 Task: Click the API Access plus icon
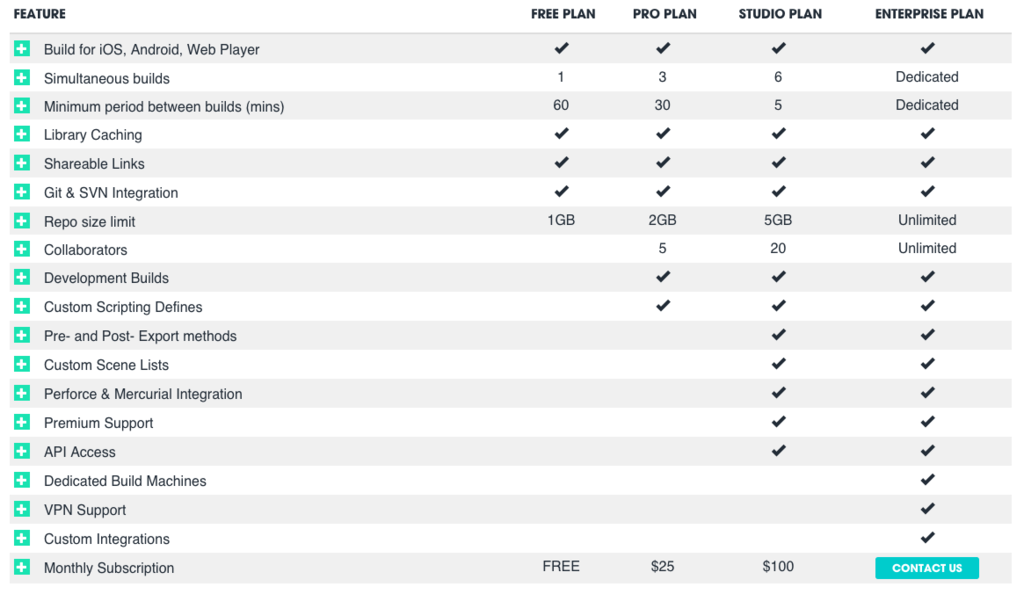coord(22,452)
